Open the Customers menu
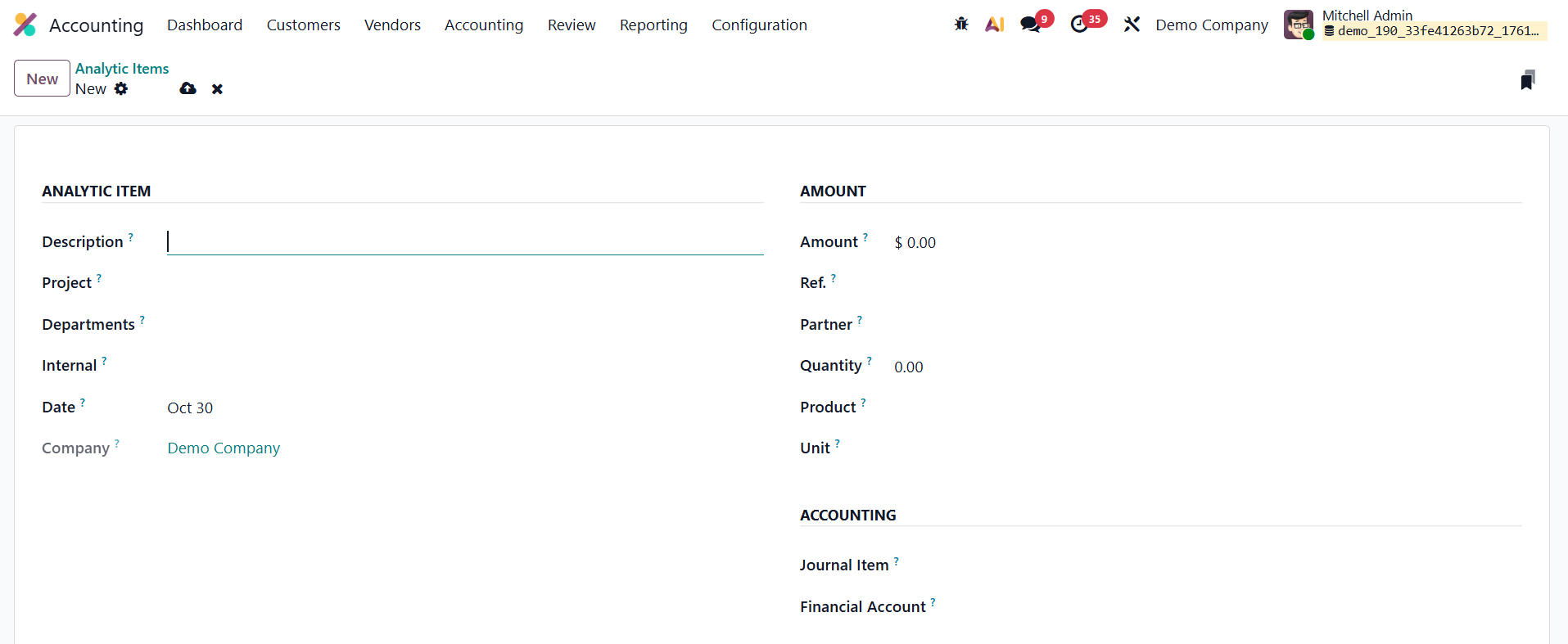 (303, 25)
